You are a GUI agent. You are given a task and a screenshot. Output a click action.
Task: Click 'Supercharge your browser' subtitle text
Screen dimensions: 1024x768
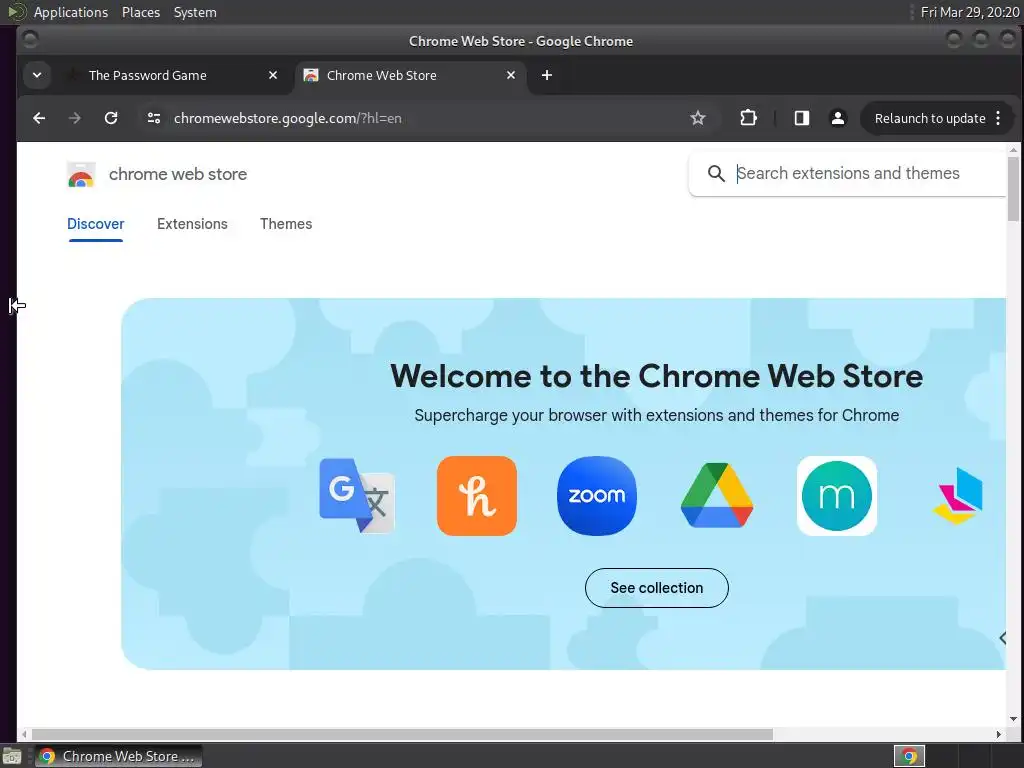[656, 415]
